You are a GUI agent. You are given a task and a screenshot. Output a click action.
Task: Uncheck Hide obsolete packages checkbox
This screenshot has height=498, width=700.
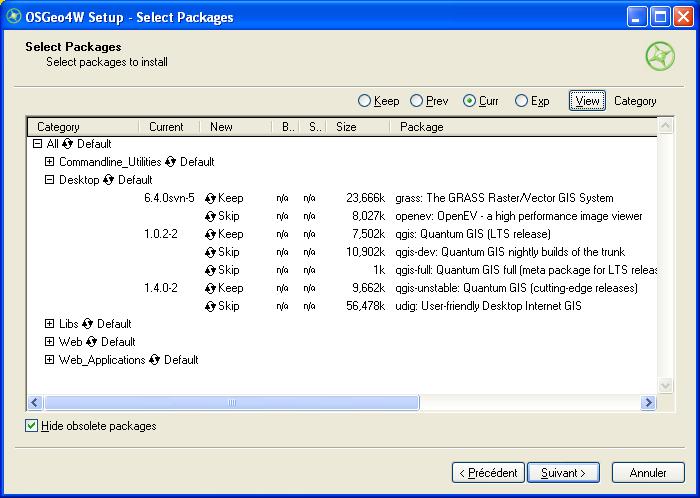pos(33,426)
